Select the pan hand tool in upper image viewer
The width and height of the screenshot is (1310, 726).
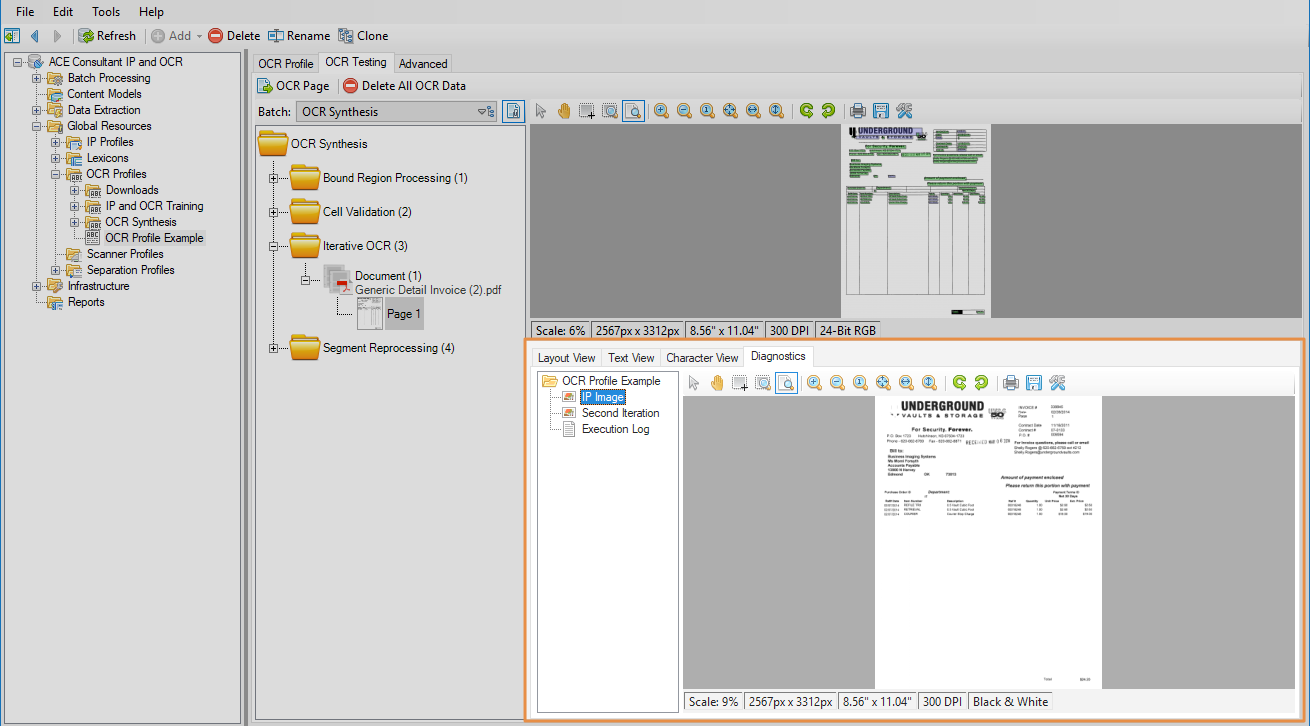tap(564, 111)
